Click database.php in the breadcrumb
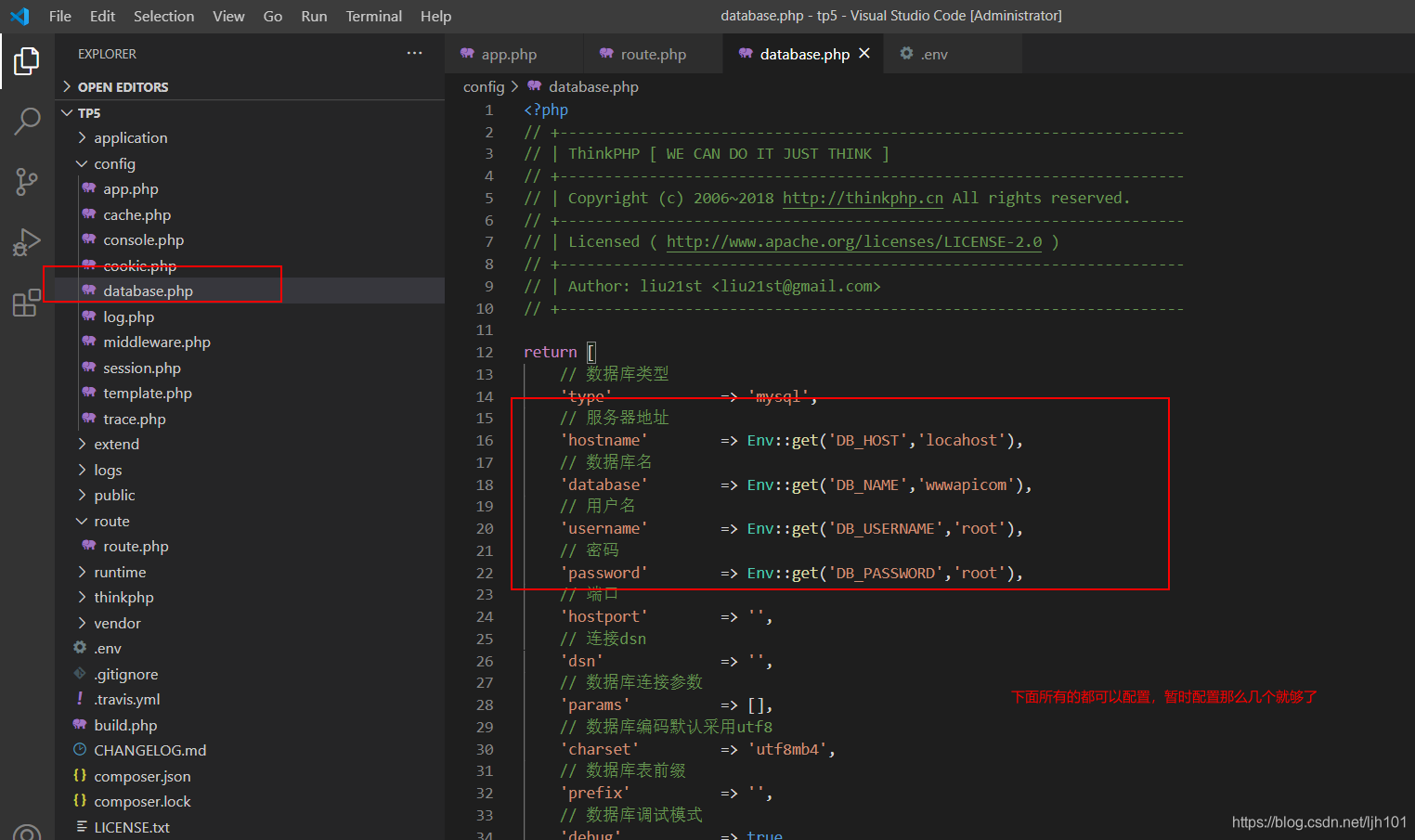 [x=593, y=86]
